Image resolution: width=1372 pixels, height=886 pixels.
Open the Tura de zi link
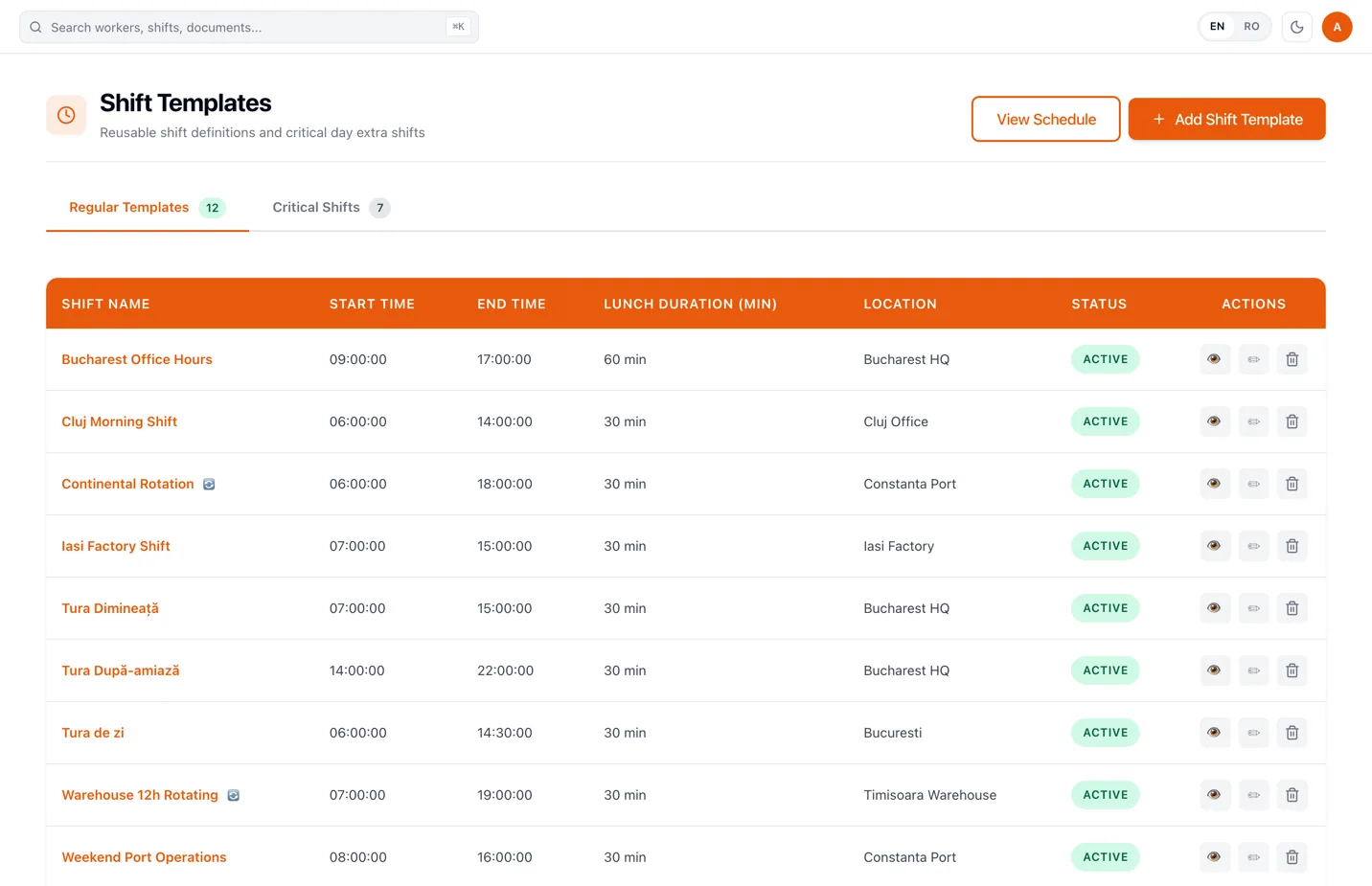pyautogui.click(x=93, y=733)
